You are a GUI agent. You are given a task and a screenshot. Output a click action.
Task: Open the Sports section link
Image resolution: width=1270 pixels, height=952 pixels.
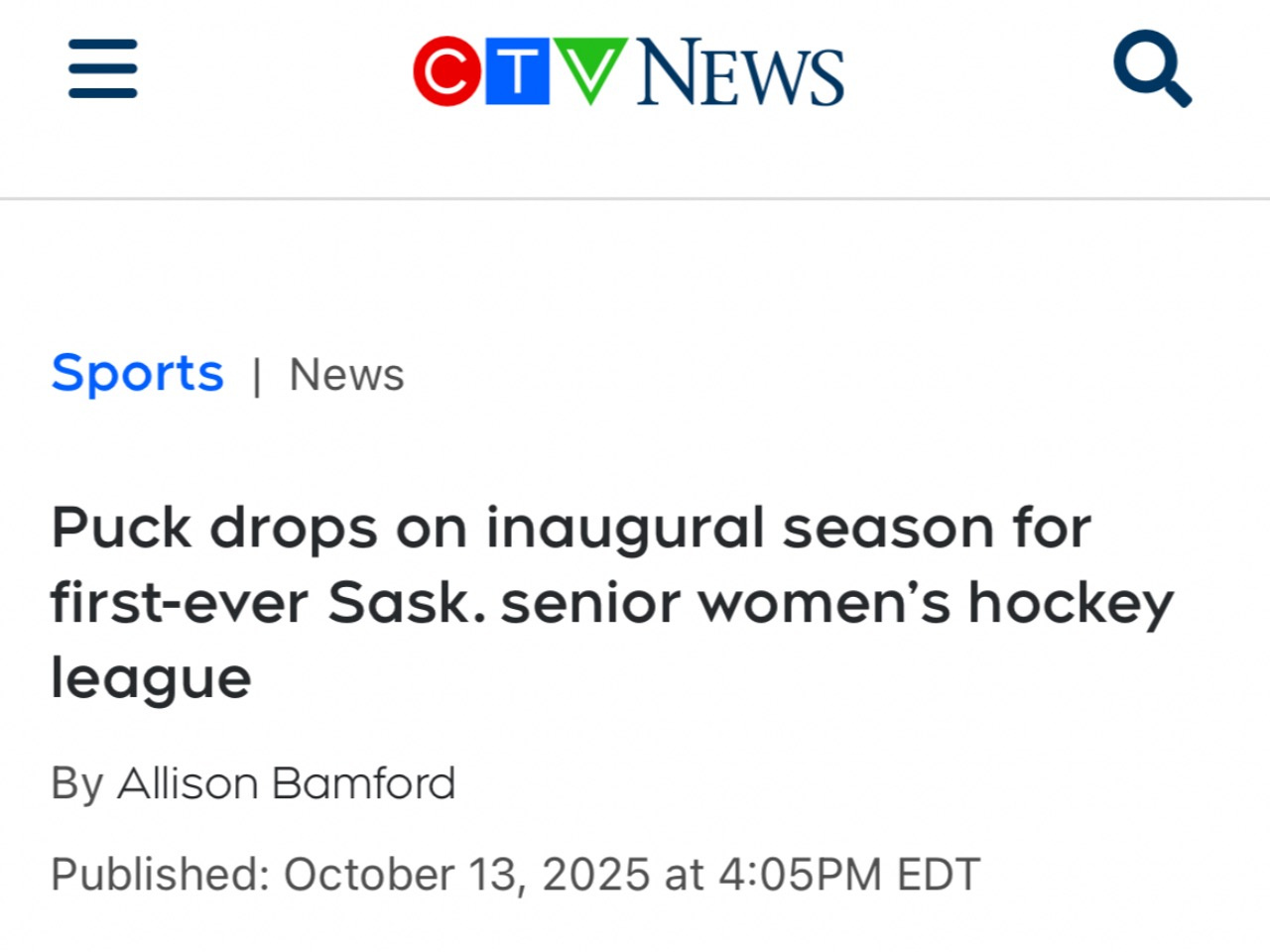pos(137,374)
